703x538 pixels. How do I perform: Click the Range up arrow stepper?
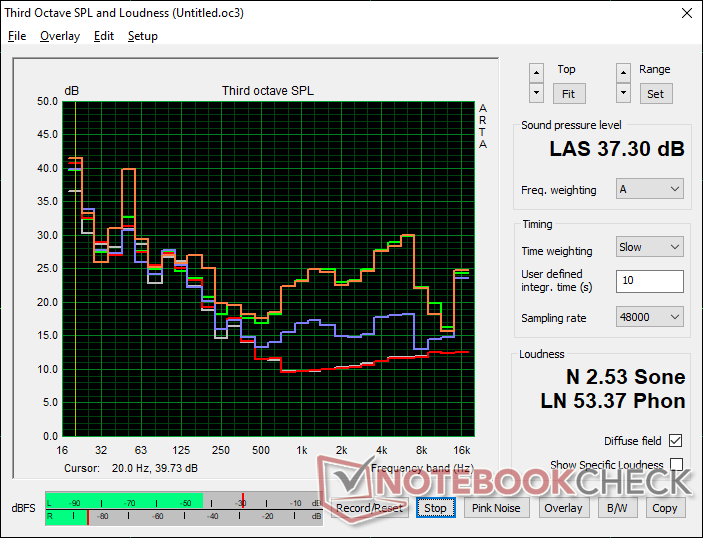tap(624, 73)
